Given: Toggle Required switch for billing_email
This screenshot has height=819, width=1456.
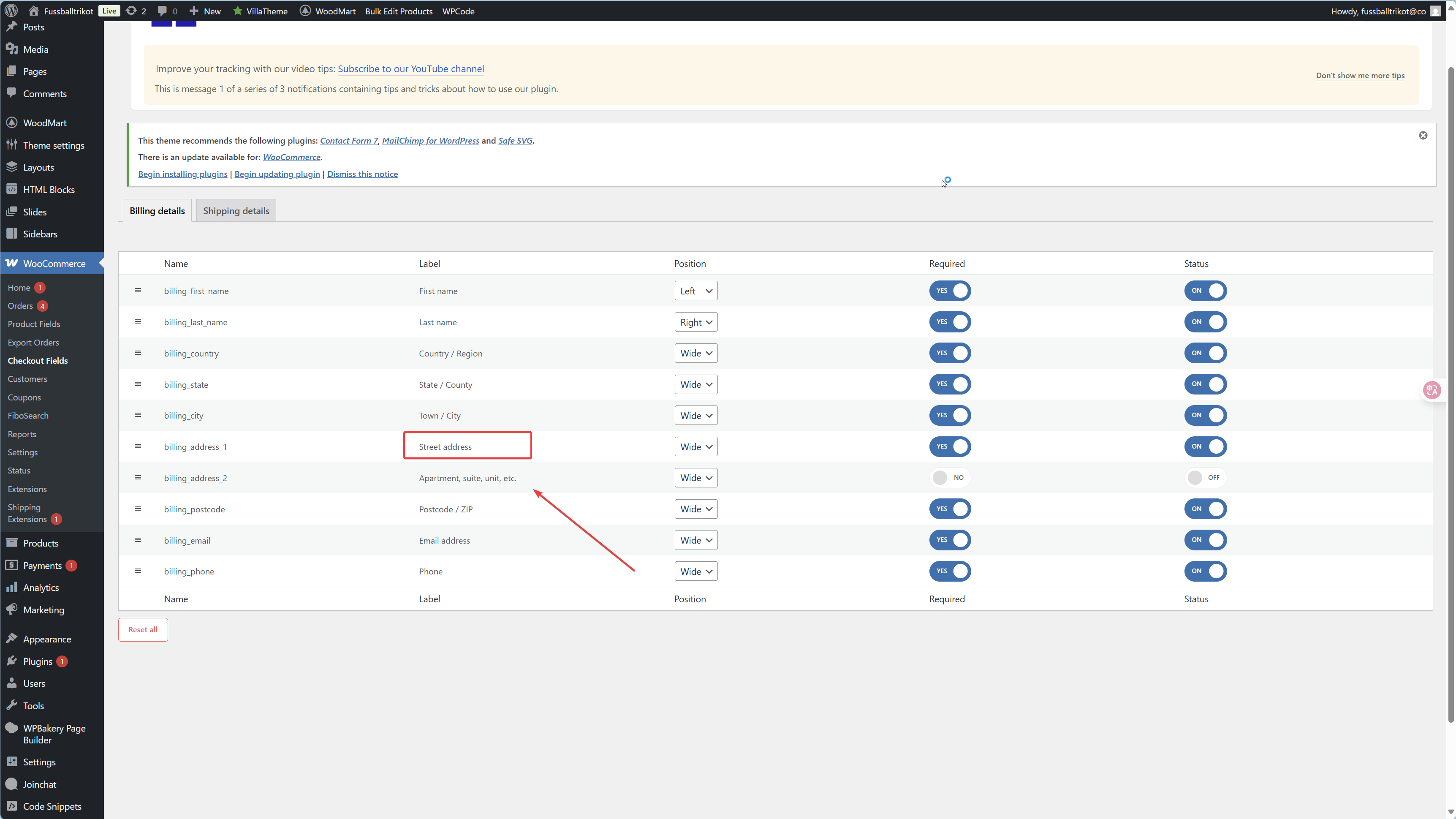Looking at the screenshot, I should [950, 540].
